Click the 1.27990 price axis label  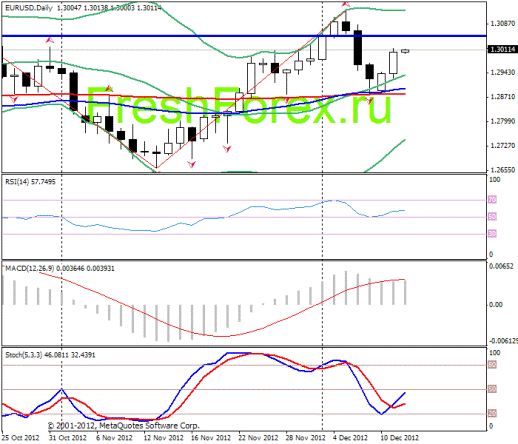(503, 121)
